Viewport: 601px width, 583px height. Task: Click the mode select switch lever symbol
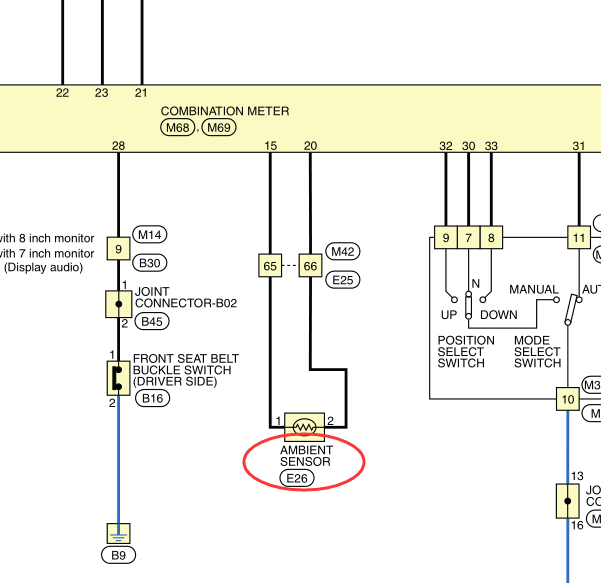coord(571,309)
